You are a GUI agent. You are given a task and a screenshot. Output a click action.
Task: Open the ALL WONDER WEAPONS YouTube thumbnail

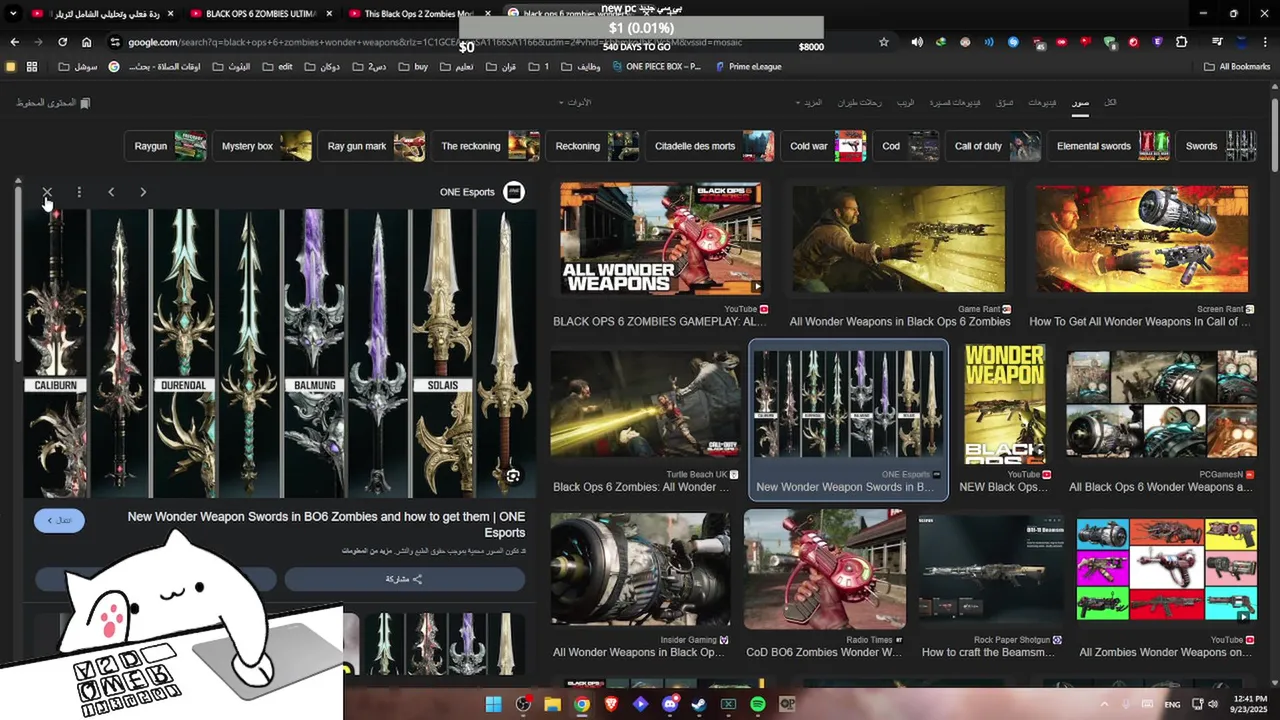660,239
